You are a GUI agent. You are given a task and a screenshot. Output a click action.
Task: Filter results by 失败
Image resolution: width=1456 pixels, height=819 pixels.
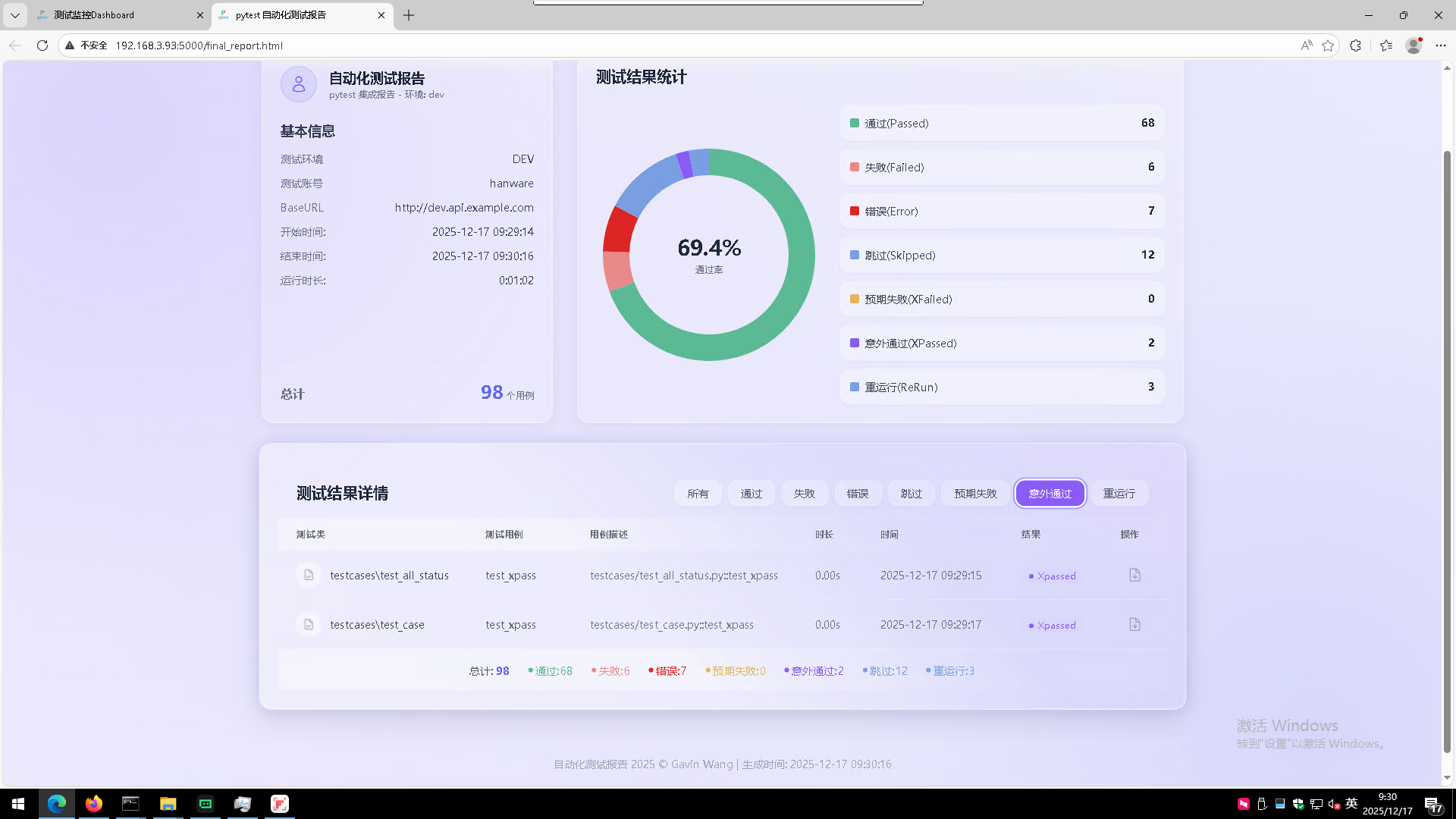point(805,494)
